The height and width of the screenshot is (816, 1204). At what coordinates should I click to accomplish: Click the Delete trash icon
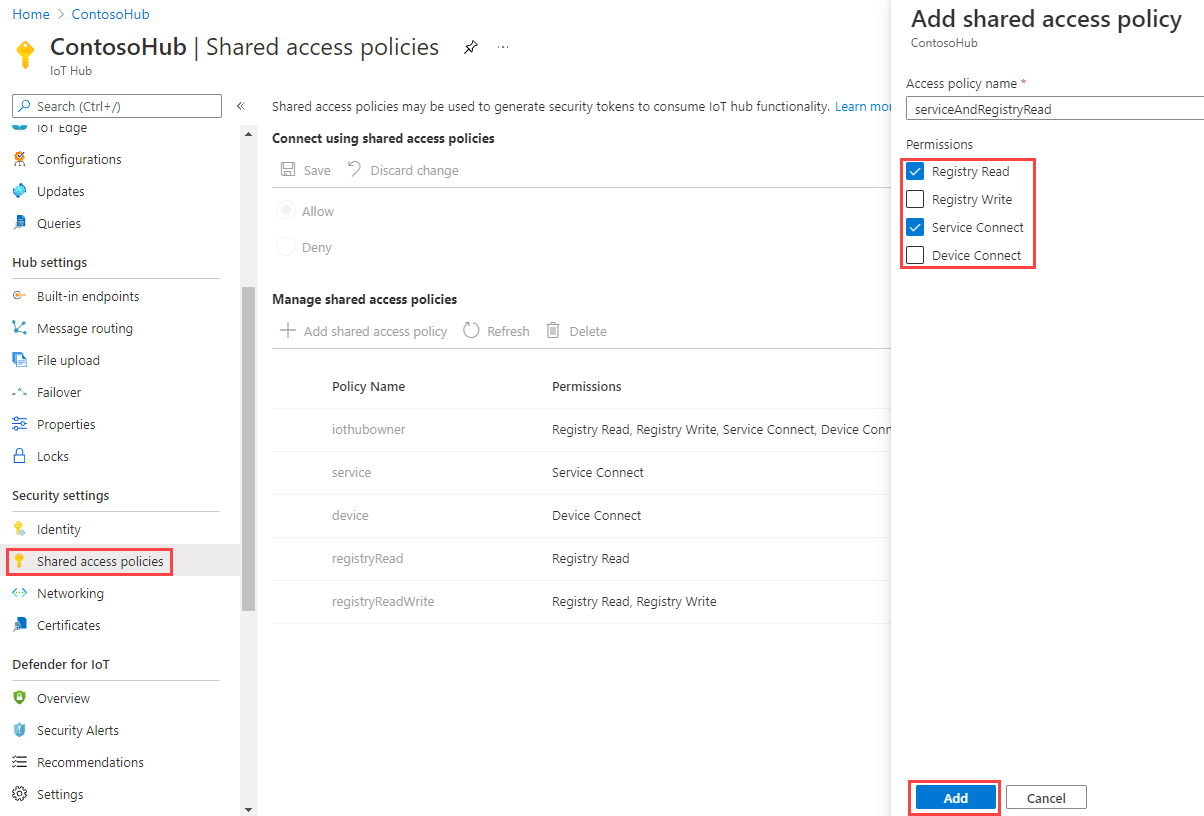[x=553, y=331]
